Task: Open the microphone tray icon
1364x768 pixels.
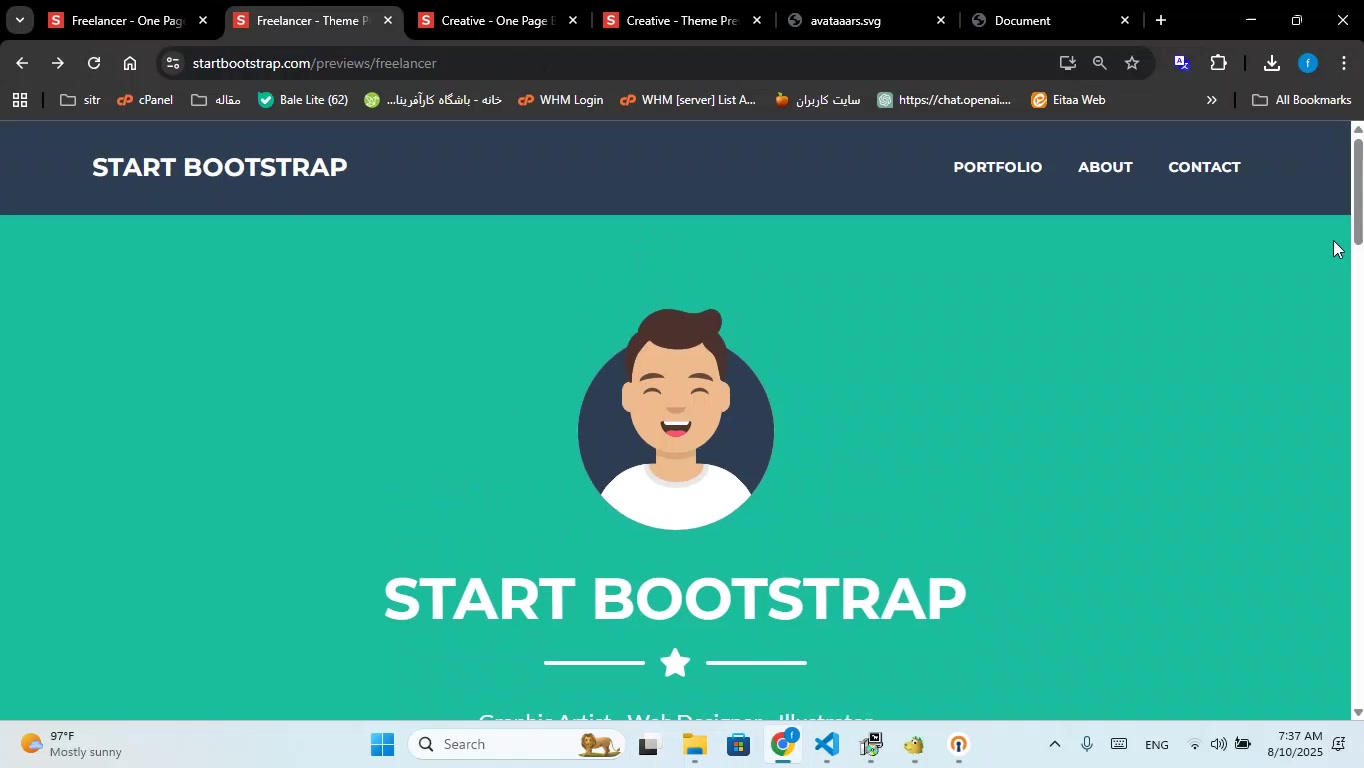Action: click(1087, 744)
